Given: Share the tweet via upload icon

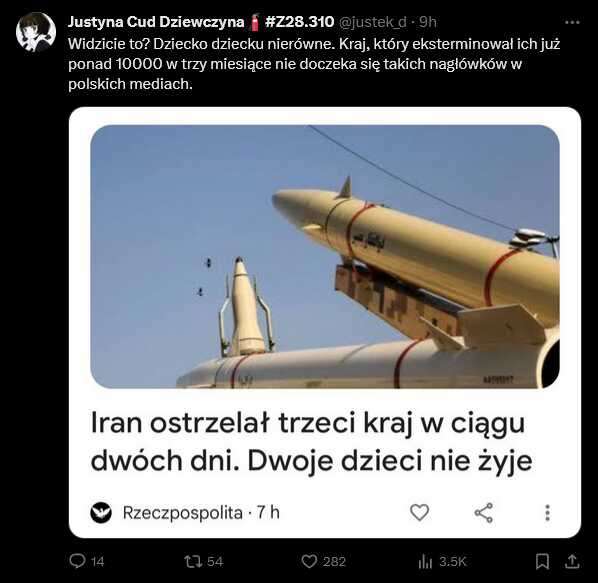Looking at the screenshot, I should [572, 561].
